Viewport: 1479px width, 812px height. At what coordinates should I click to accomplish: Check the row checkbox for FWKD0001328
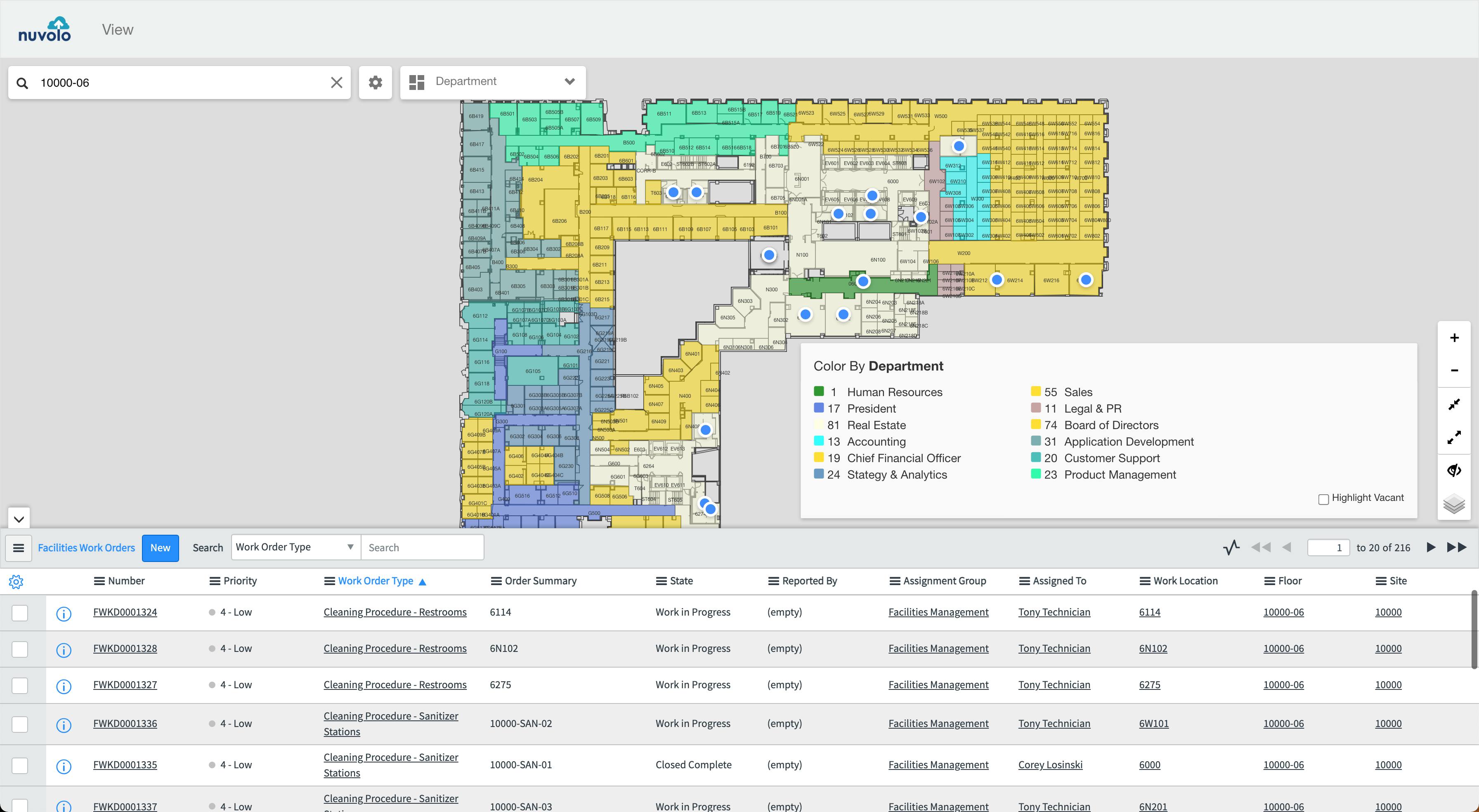[20, 649]
